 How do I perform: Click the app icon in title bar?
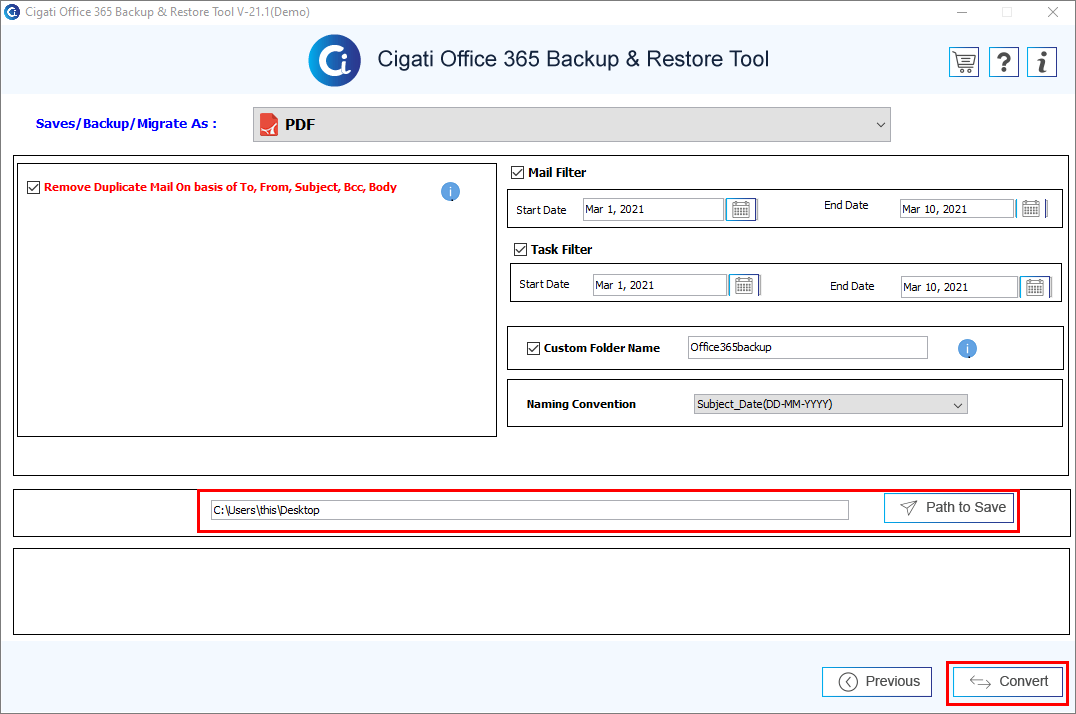(x=12, y=12)
